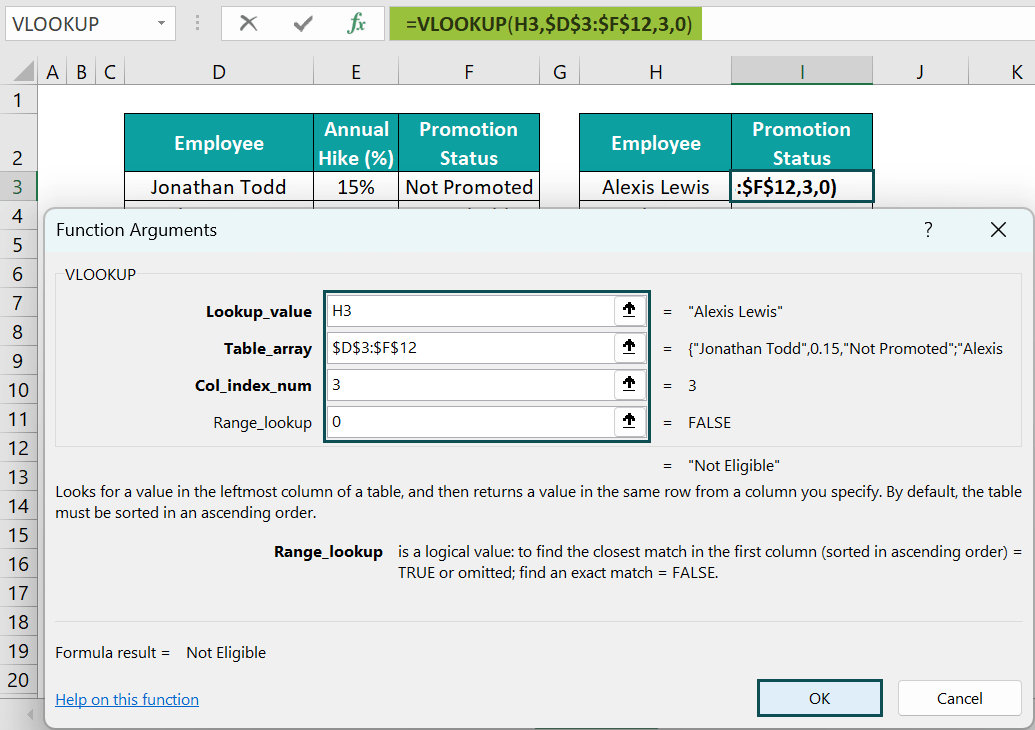Click the range selector icon for Table_array
Viewport: 1035px width, 730px height.
coord(629,347)
